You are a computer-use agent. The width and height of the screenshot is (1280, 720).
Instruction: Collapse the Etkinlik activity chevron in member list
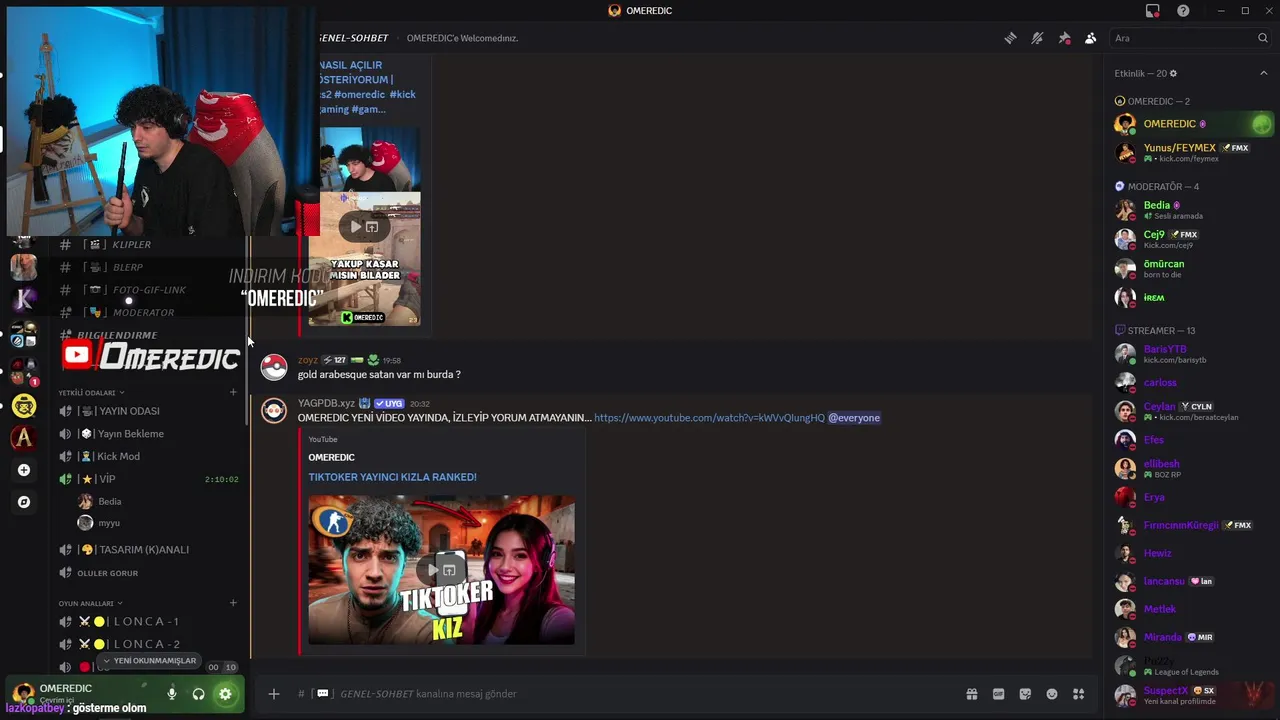coord(1263,73)
